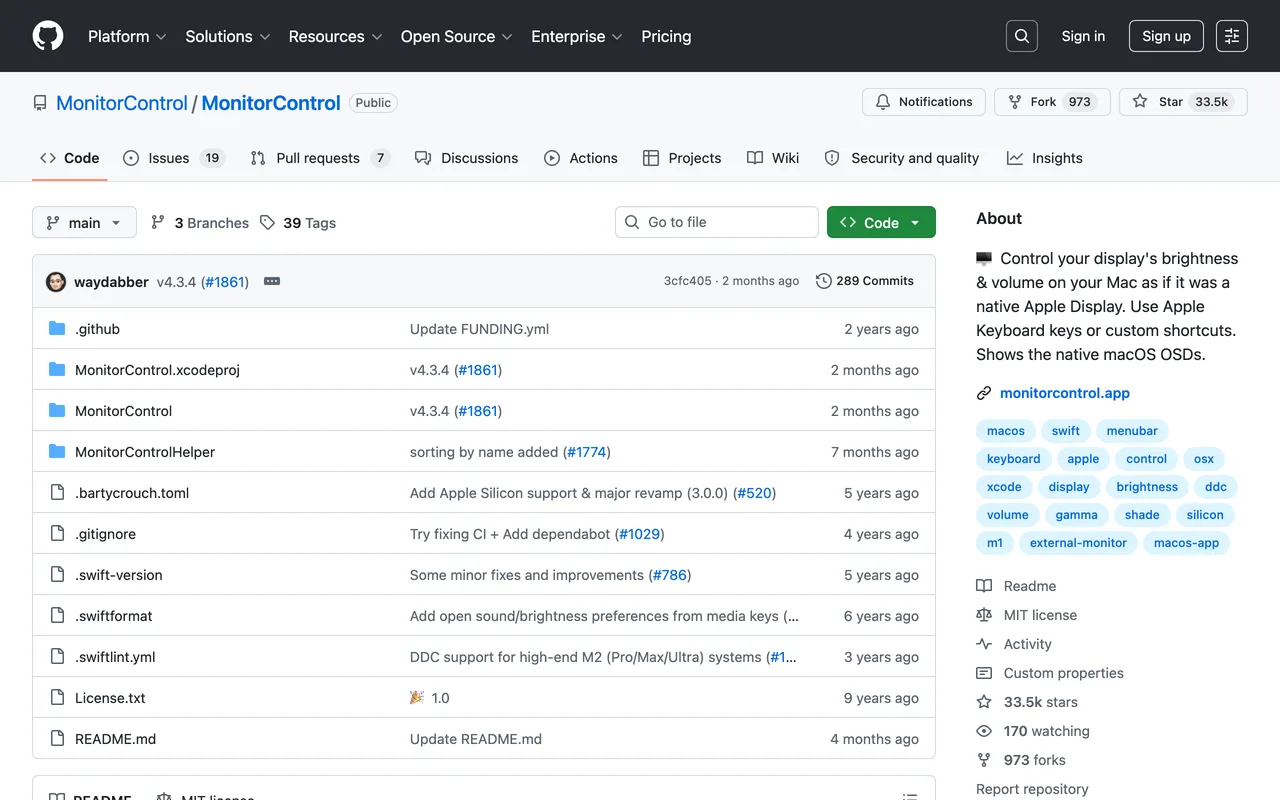
Task: Click the search magnifier icon in header
Action: (x=1022, y=36)
